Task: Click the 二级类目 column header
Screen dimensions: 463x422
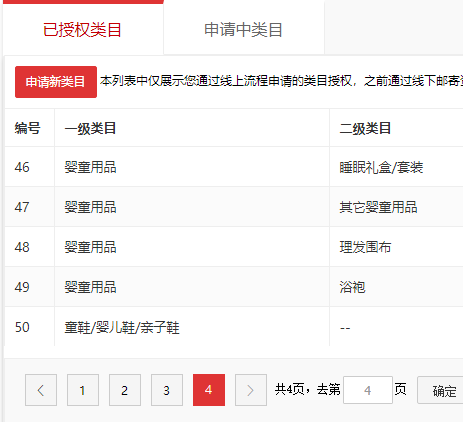Action: tap(365, 128)
